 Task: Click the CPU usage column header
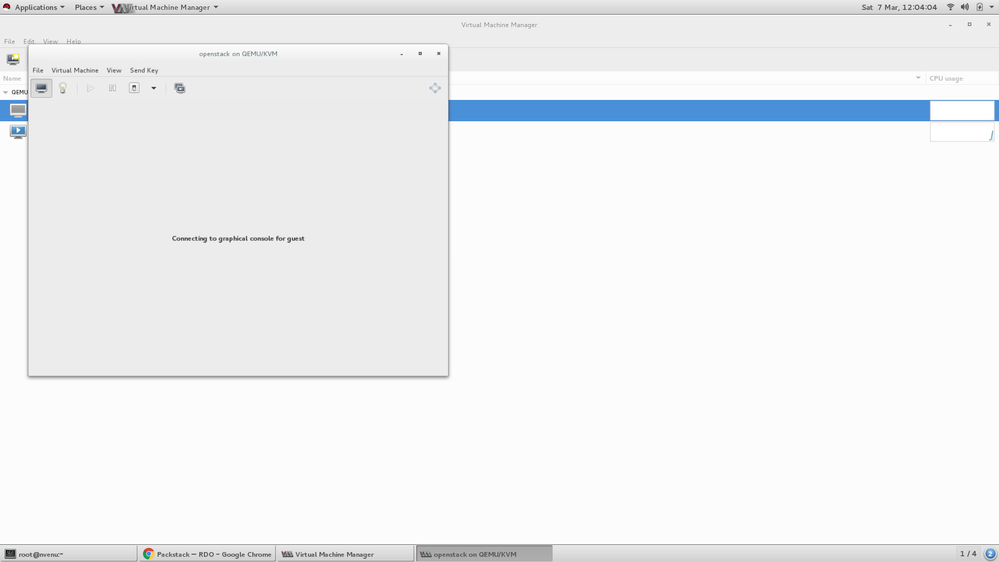[960, 78]
